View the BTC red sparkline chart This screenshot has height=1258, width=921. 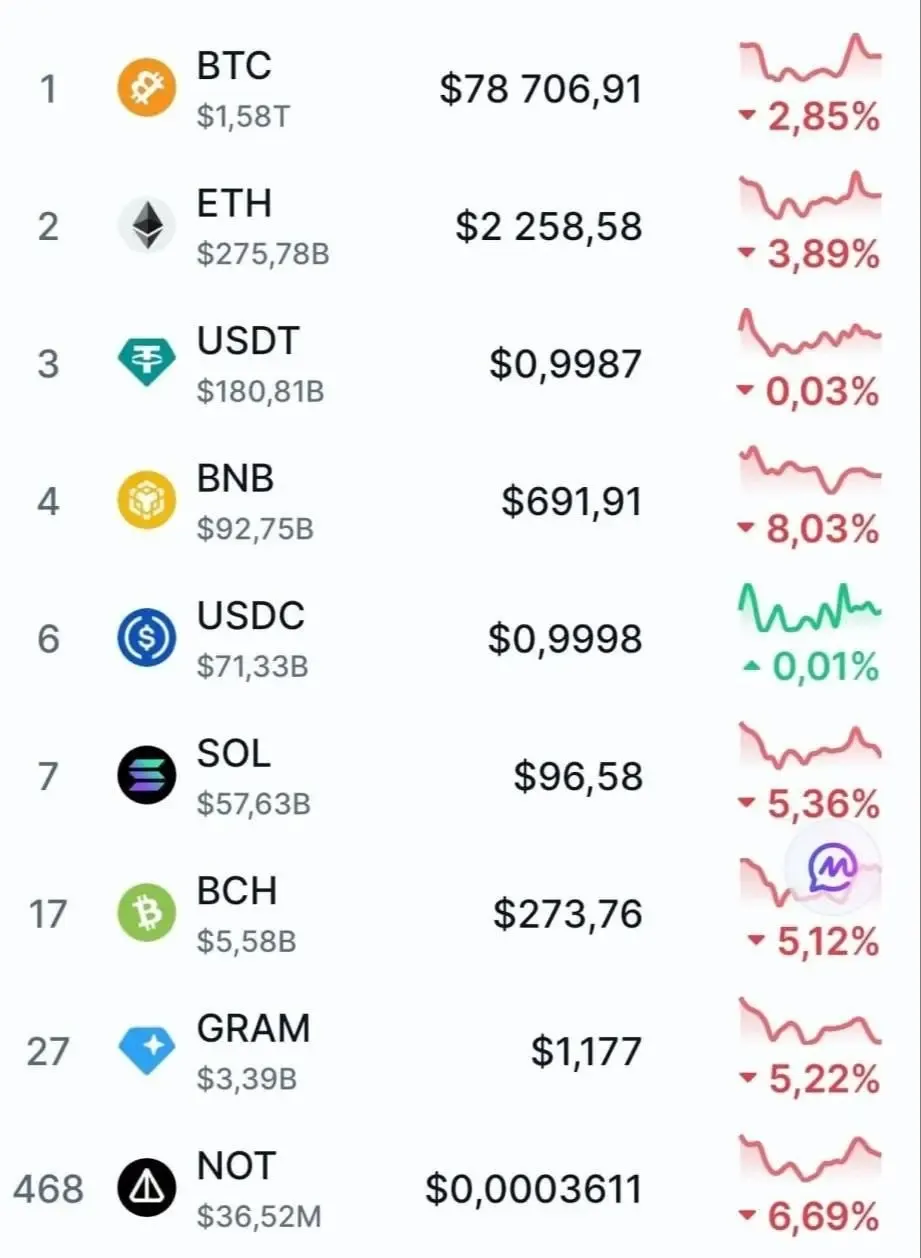click(x=810, y=59)
